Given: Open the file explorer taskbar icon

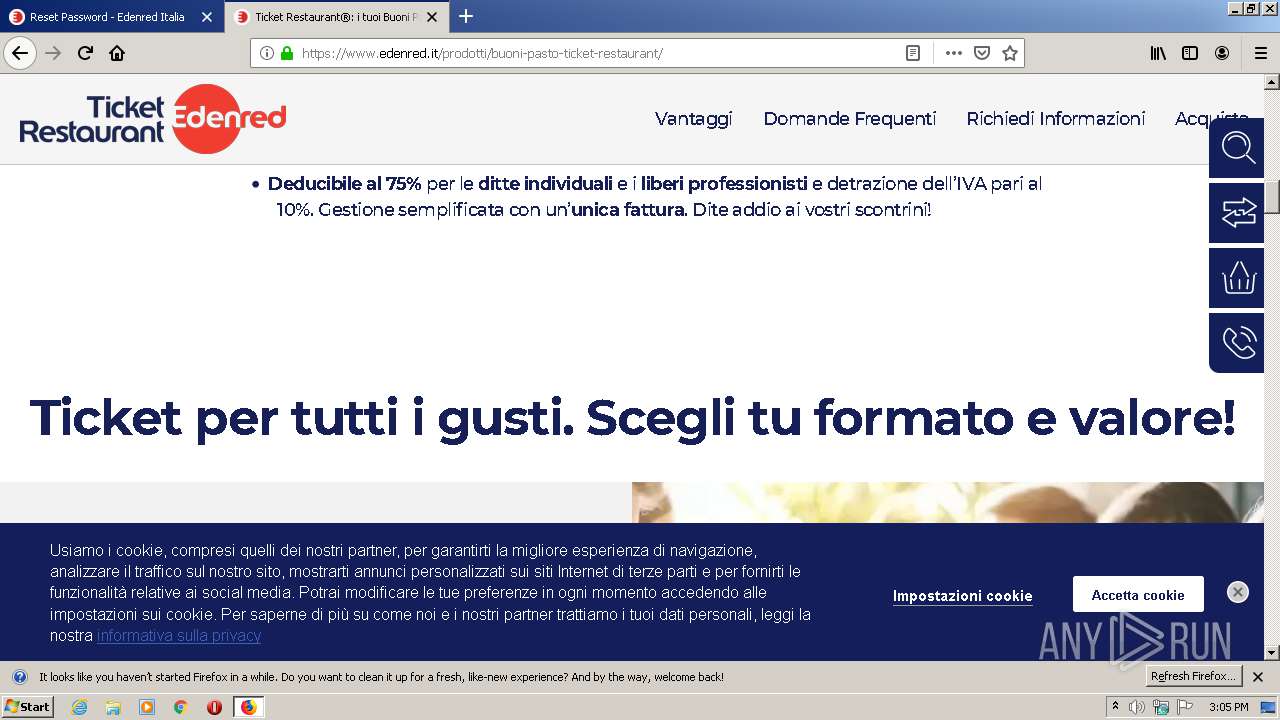Looking at the screenshot, I should (113, 707).
